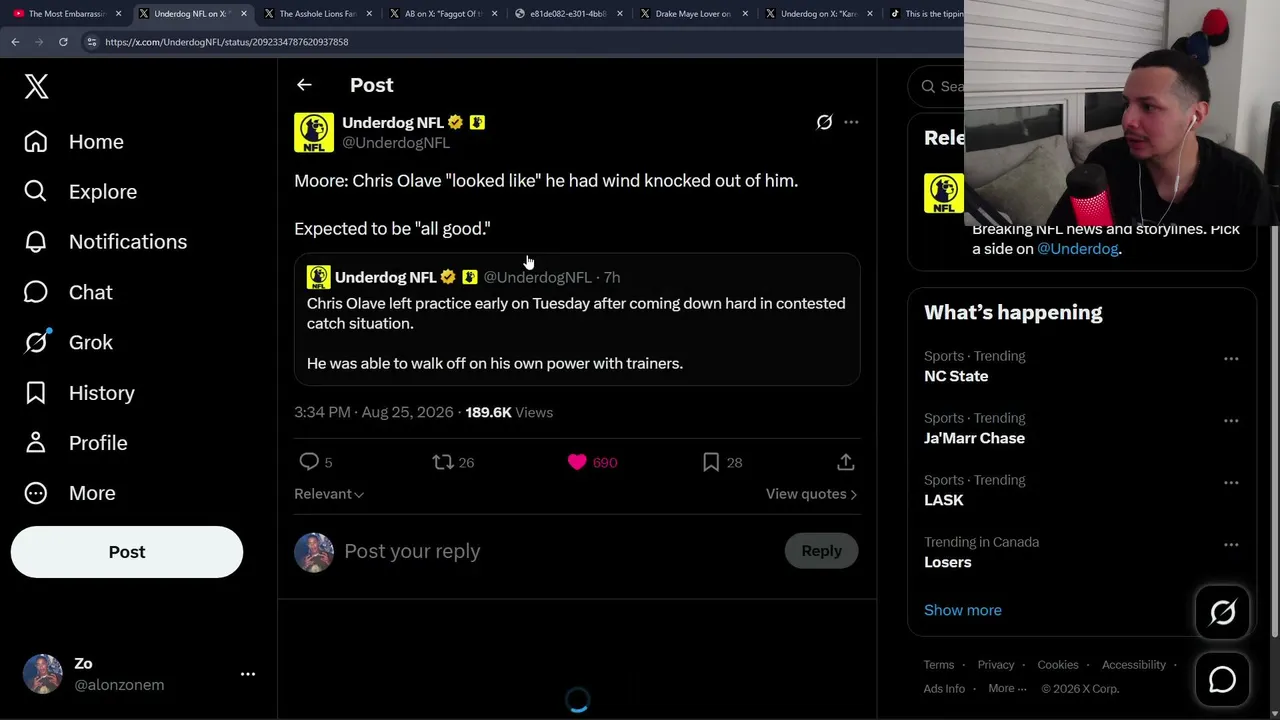The image size is (1280, 720).
Task: Open the Privacy footer link
Action: click(x=996, y=665)
